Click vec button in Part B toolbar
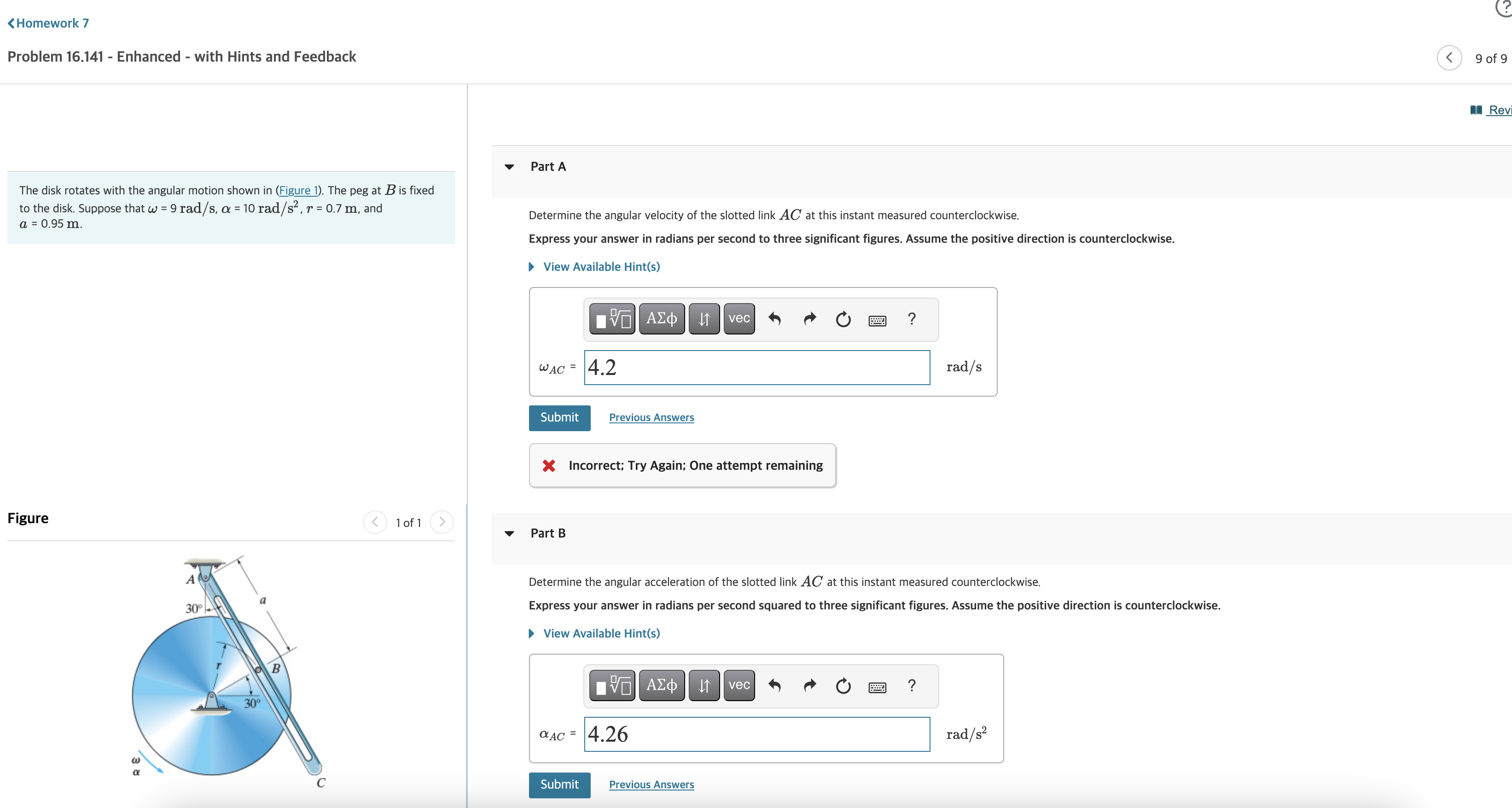The image size is (1512, 808). tap(739, 685)
